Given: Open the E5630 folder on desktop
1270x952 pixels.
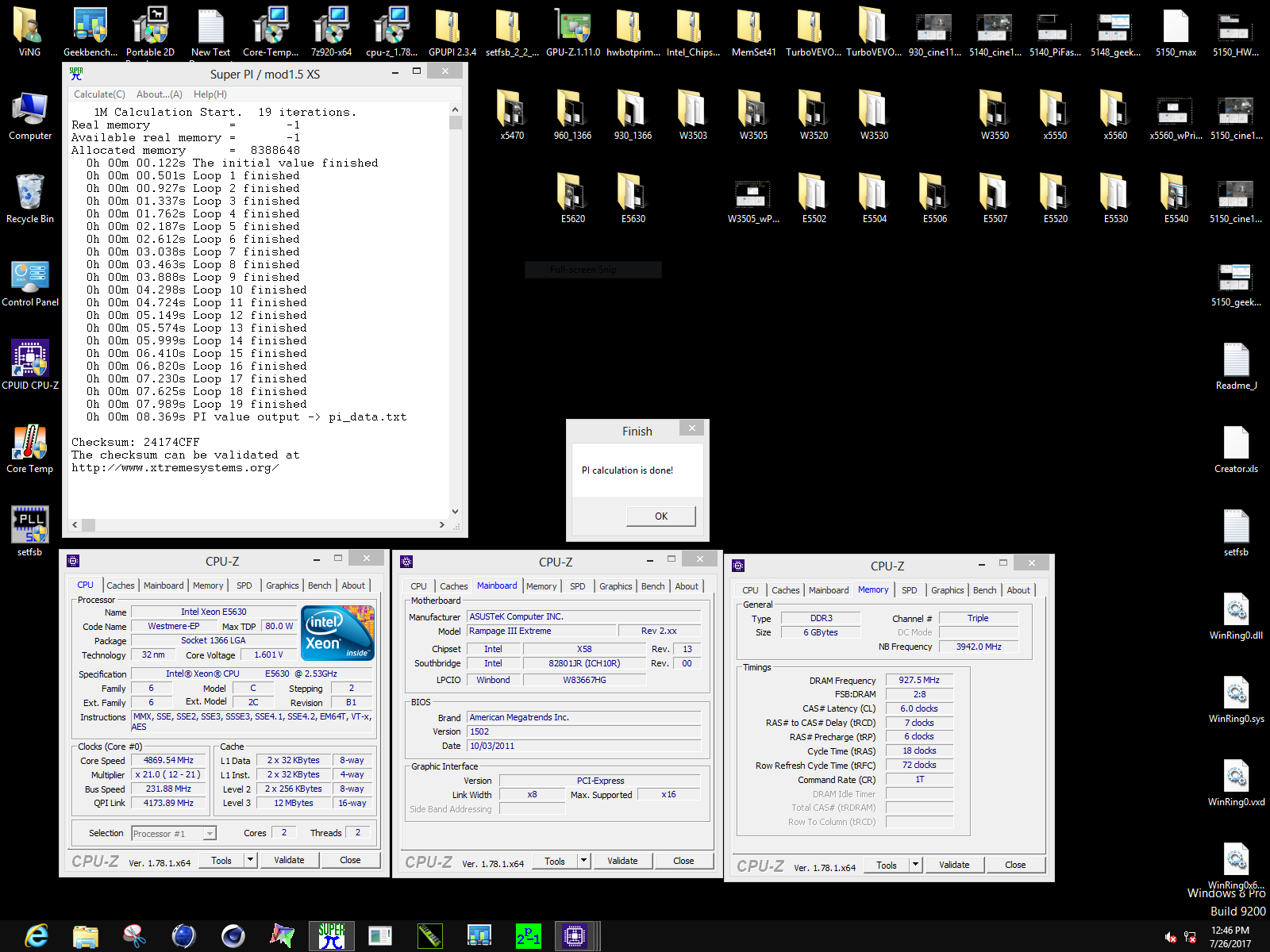Looking at the screenshot, I should [633, 198].
